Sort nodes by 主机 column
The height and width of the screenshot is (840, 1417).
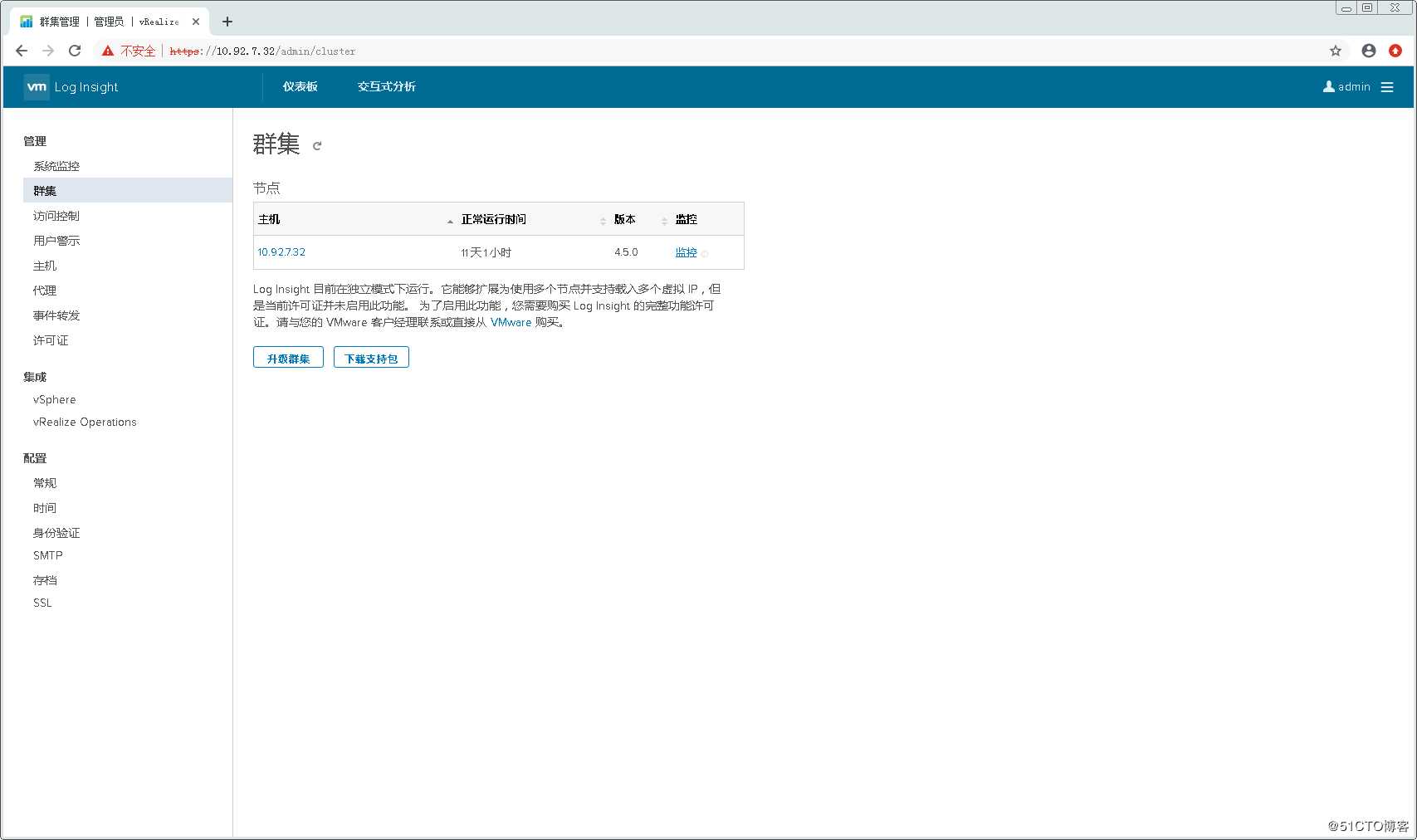pyautogui.click(x=355, y=219)
